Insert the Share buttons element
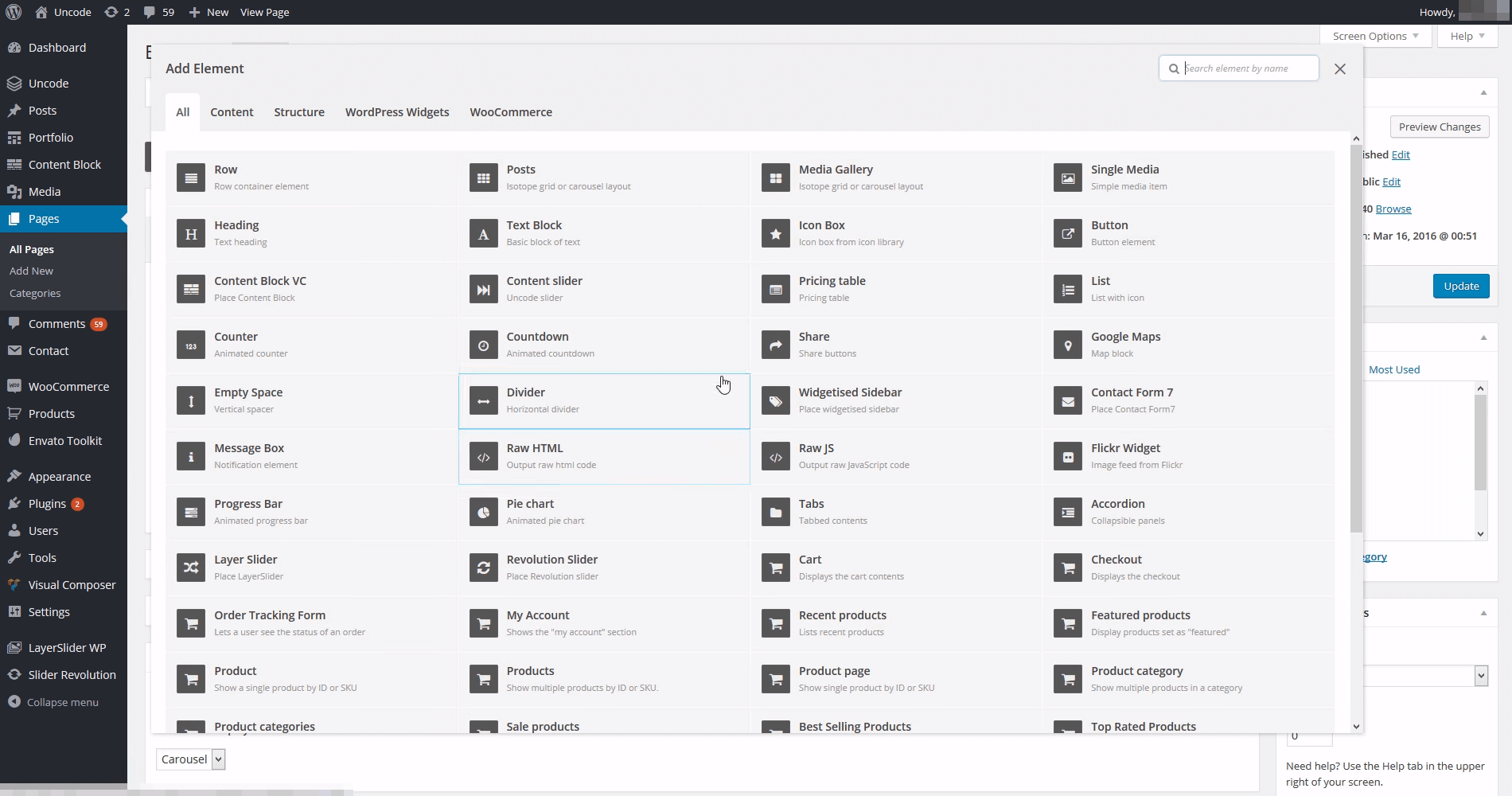The height and width of the screenshot is (796, 1512). pyautogui.click(x=896, y=345)
